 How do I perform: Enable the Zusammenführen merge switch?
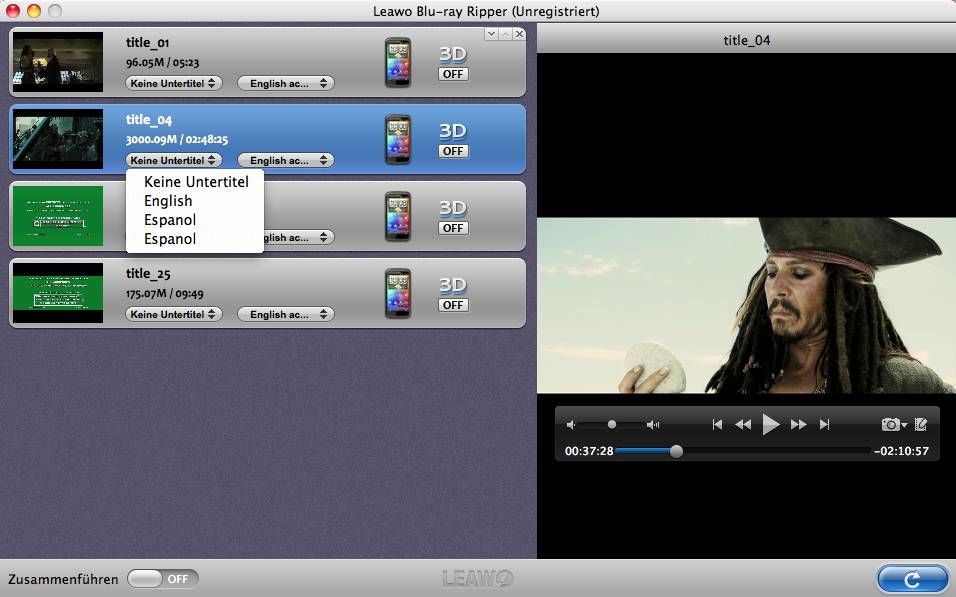163,579
